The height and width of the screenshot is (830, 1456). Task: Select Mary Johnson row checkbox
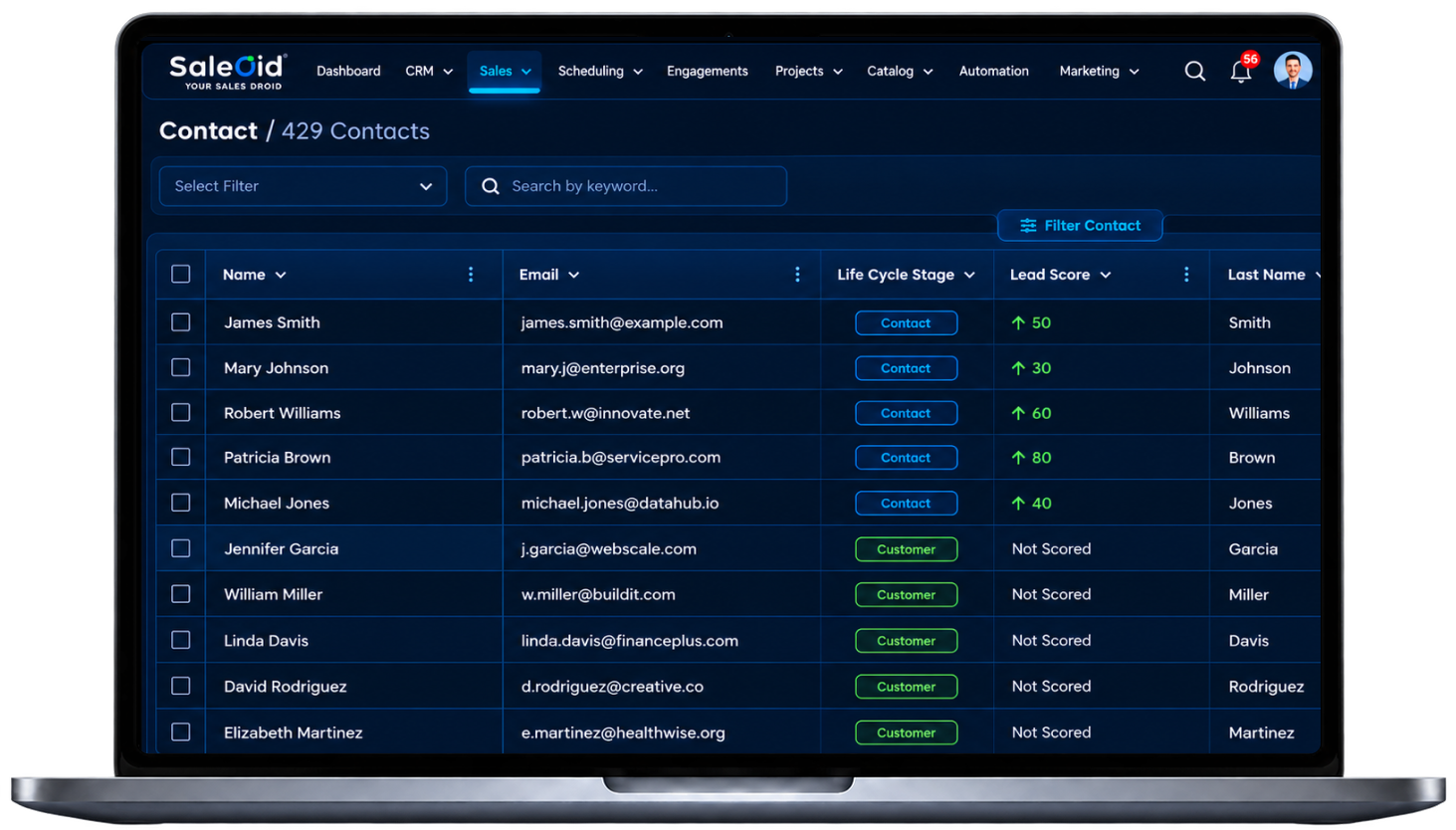pos(180,367)
